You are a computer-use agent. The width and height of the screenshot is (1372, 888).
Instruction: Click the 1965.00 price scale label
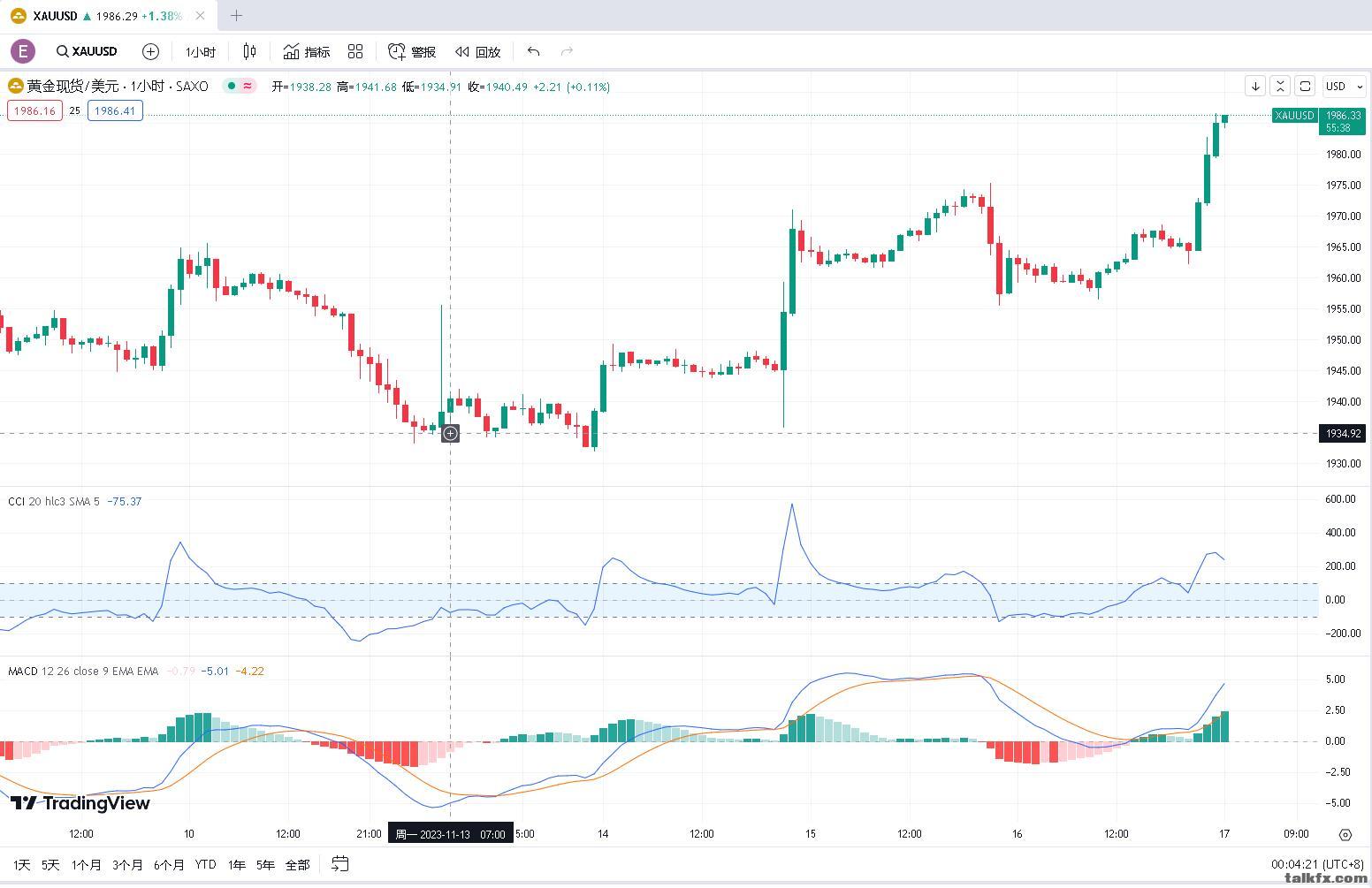[x=1343, y=247]
